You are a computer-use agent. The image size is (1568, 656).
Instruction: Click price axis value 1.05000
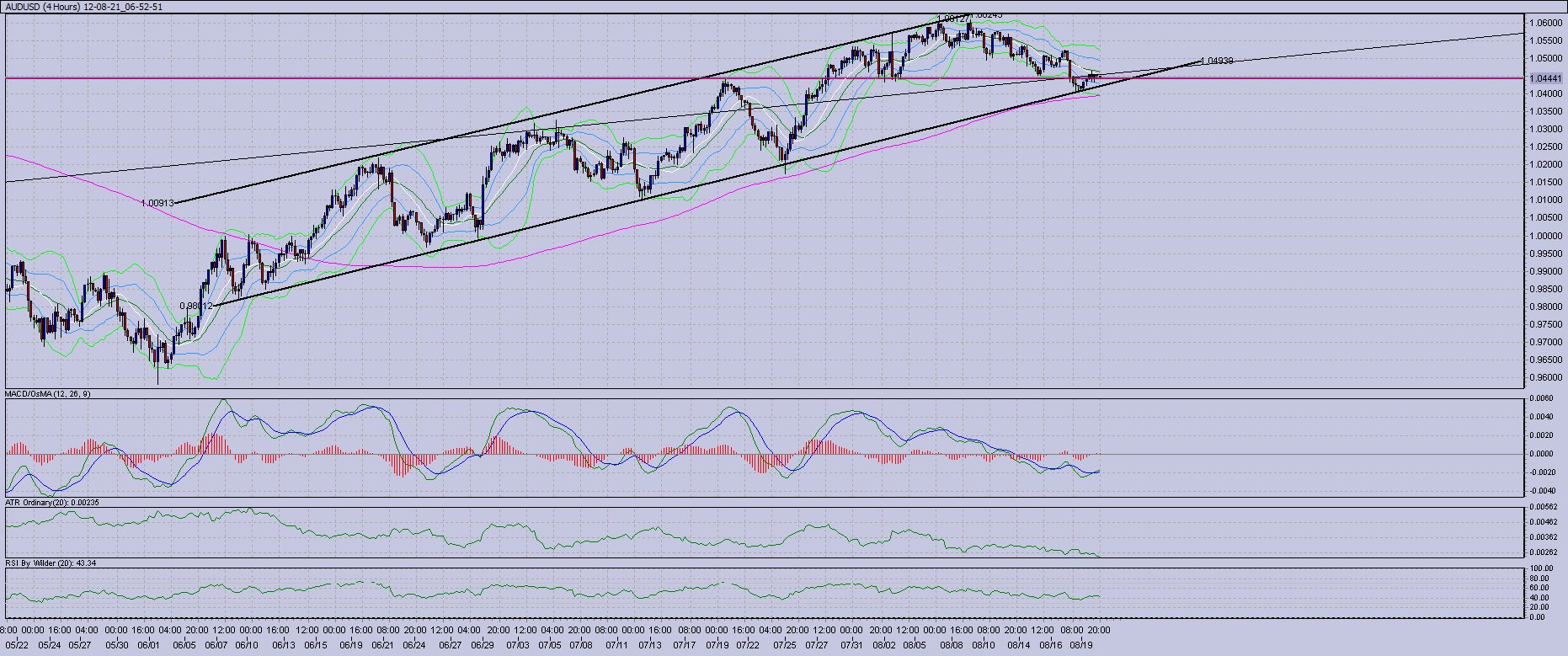tap(1547, 58)
